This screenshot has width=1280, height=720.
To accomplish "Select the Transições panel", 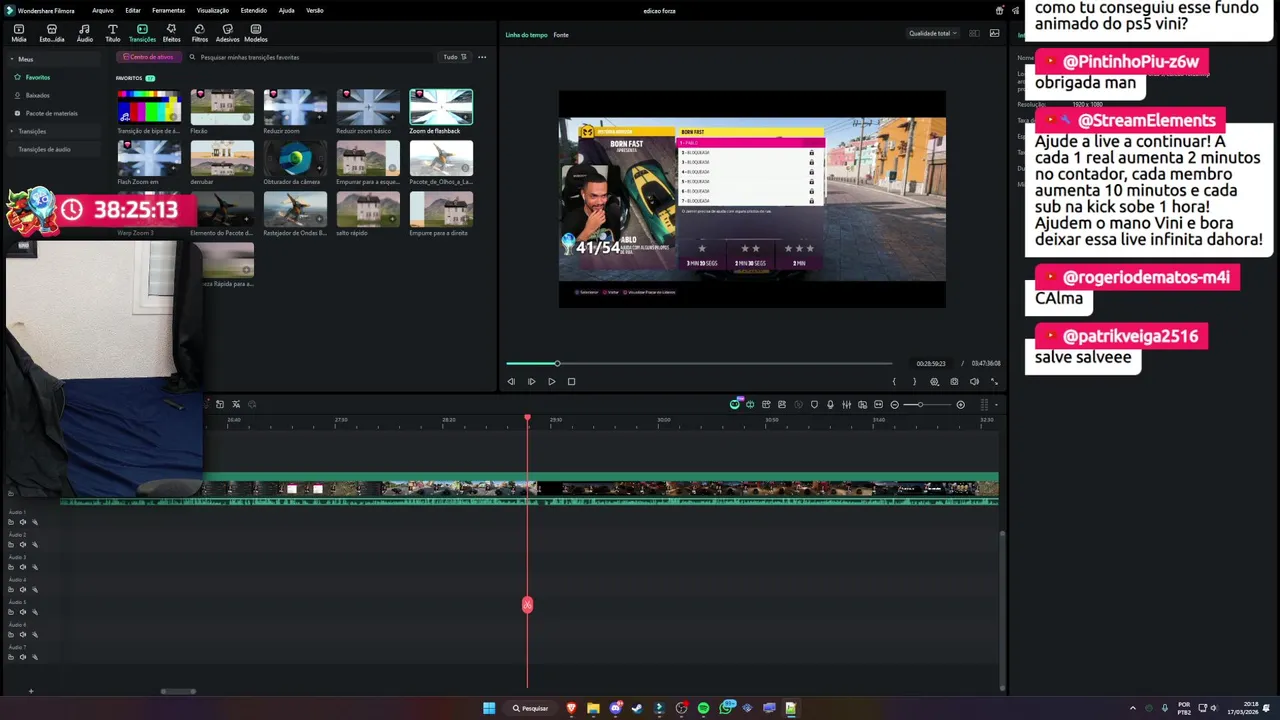I will point(142,33).
